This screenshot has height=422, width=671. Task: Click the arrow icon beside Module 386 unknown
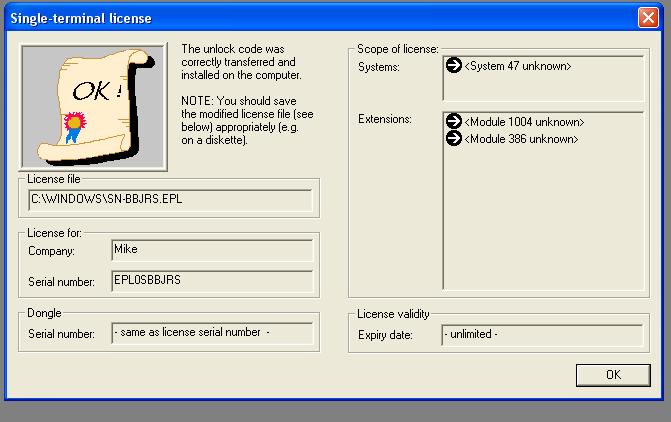point(454,139)
